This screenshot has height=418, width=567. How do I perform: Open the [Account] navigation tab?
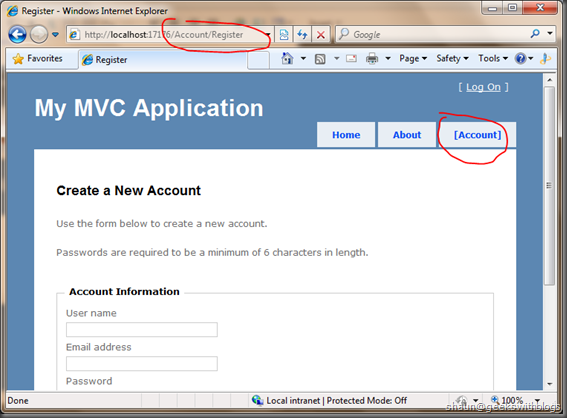pos(477,135)
